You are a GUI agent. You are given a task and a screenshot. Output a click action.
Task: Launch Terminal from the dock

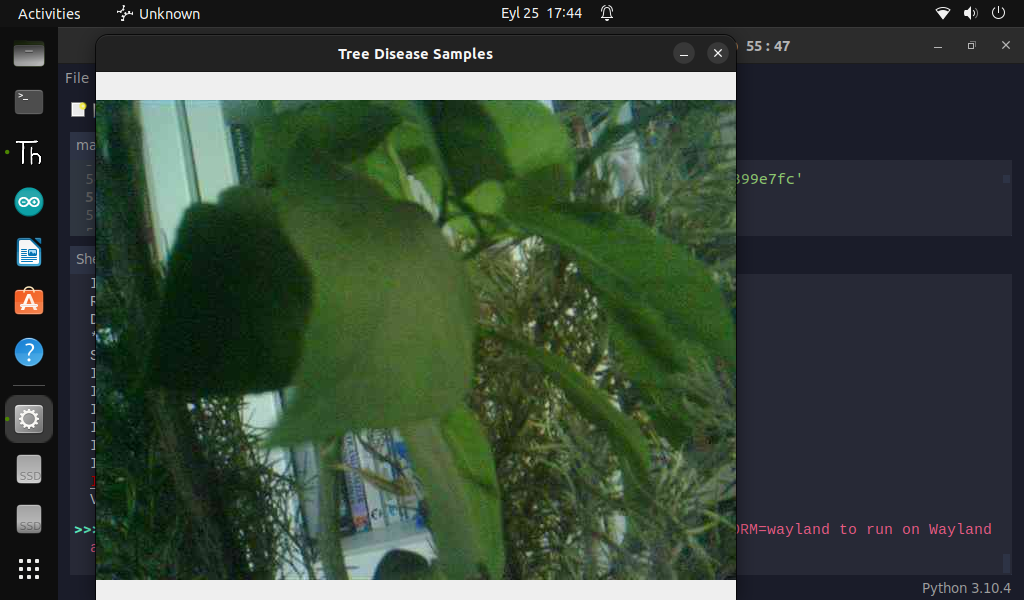[29, 101]
